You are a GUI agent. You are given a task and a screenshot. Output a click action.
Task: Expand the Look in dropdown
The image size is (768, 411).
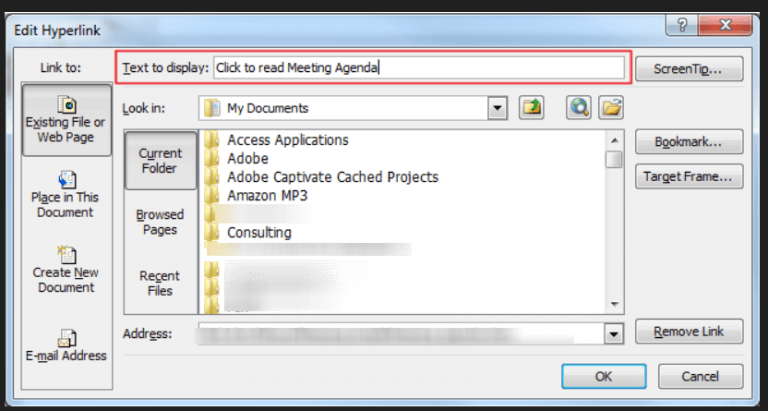click(497, 108)
